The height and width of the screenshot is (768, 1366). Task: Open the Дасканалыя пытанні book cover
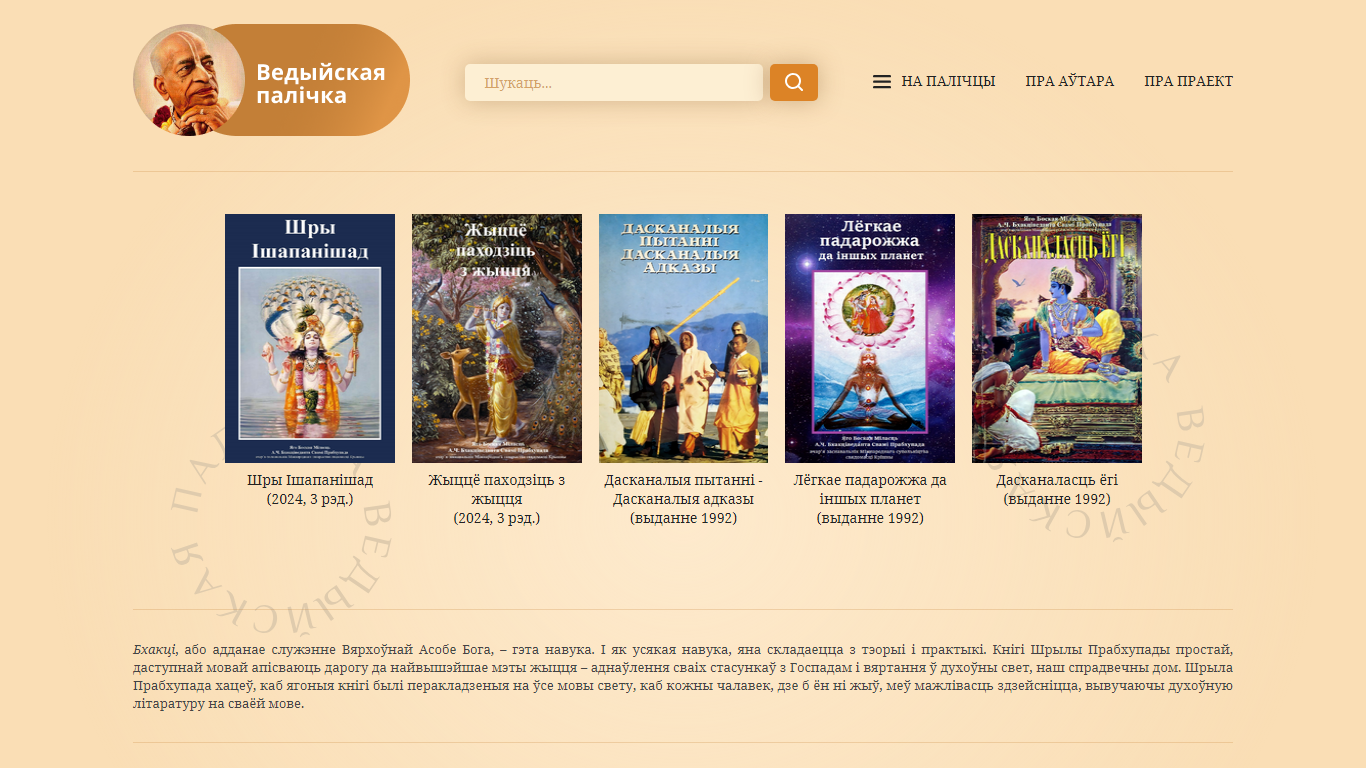683,338
